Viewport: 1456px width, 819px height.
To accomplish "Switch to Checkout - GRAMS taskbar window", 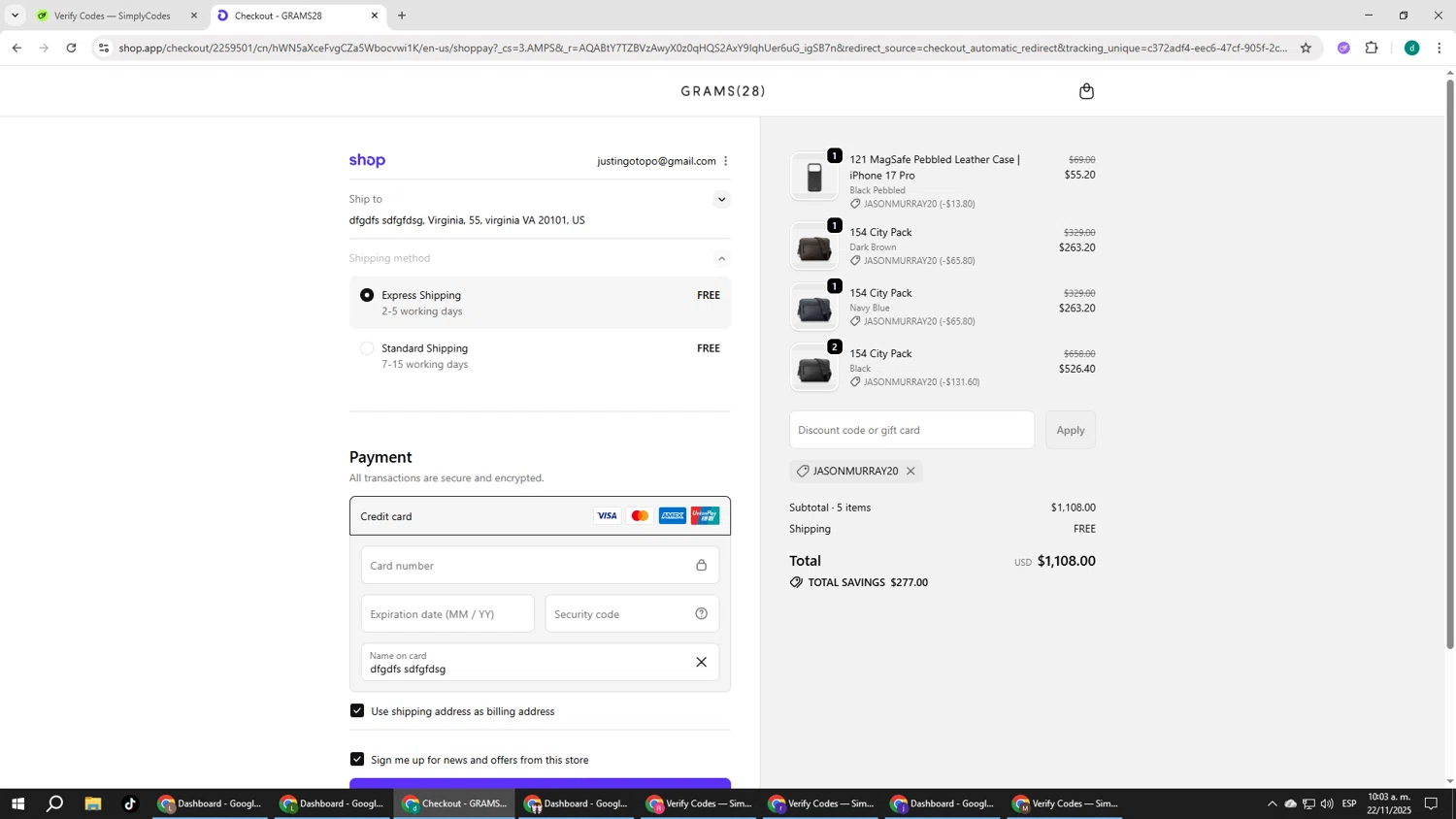I will [x=455, y=803].
